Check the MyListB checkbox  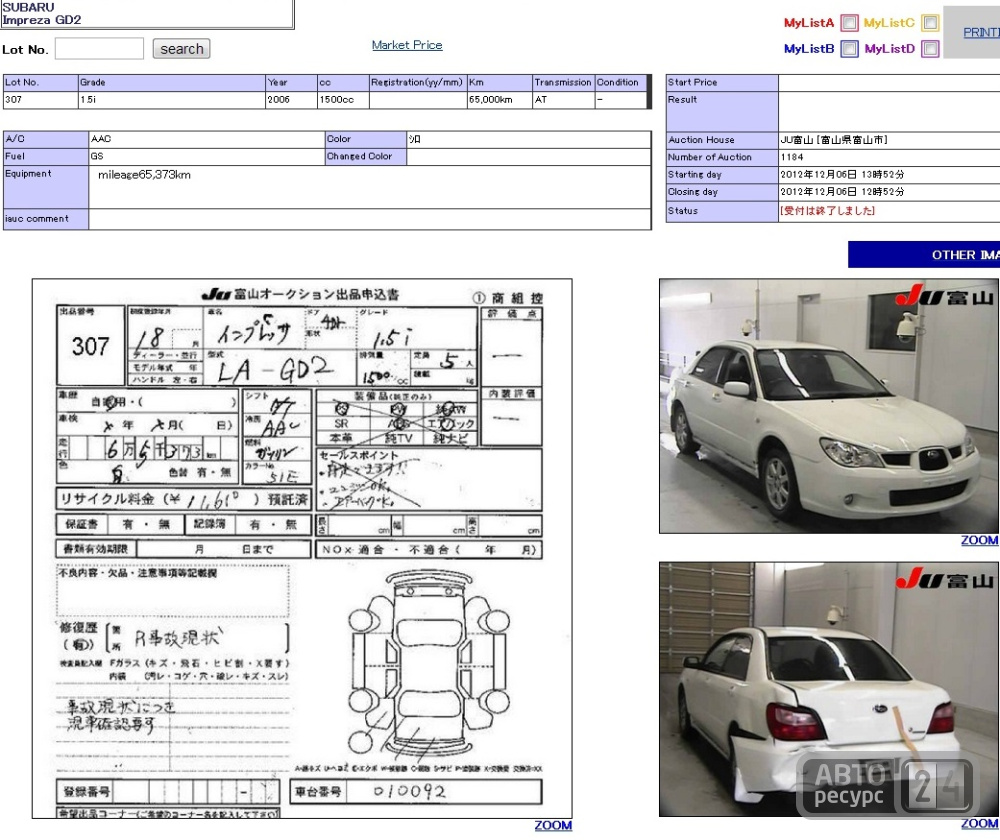point(849,48)
